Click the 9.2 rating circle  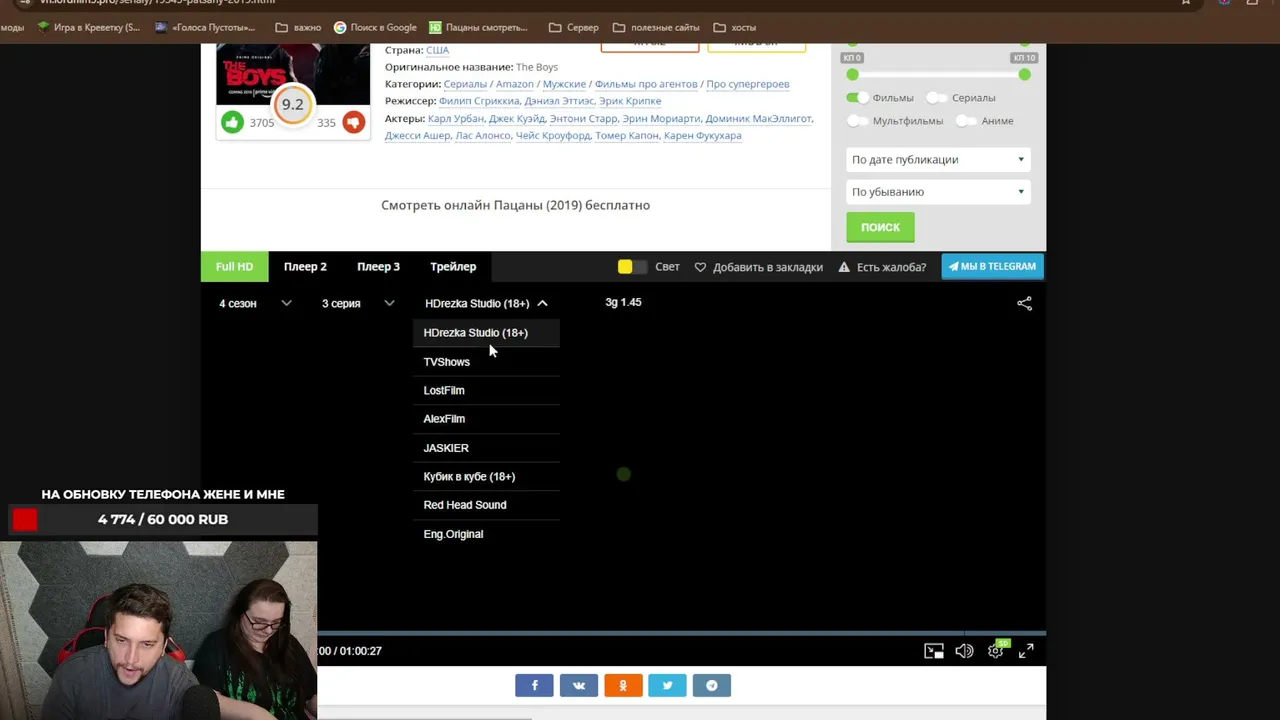(x=292, y=104)
